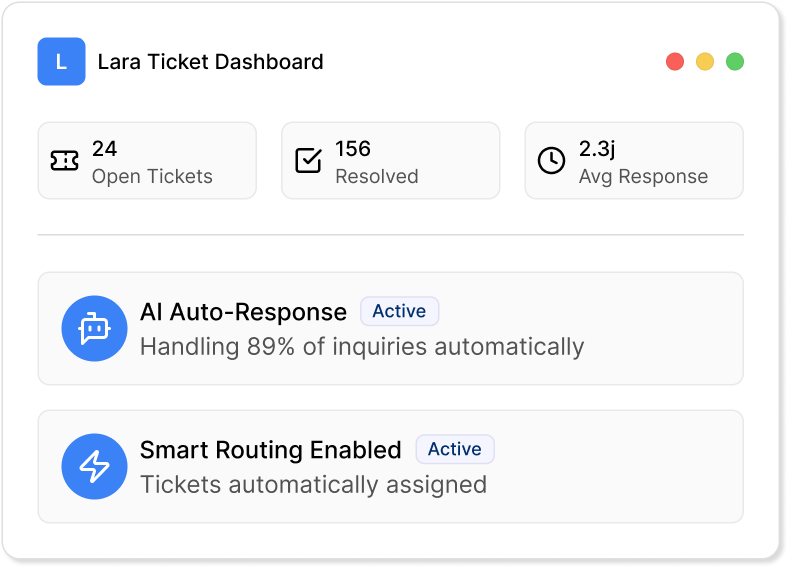Select the Avg Response stat card
This screenshot has width=788, height=568.
coord(634,161)
